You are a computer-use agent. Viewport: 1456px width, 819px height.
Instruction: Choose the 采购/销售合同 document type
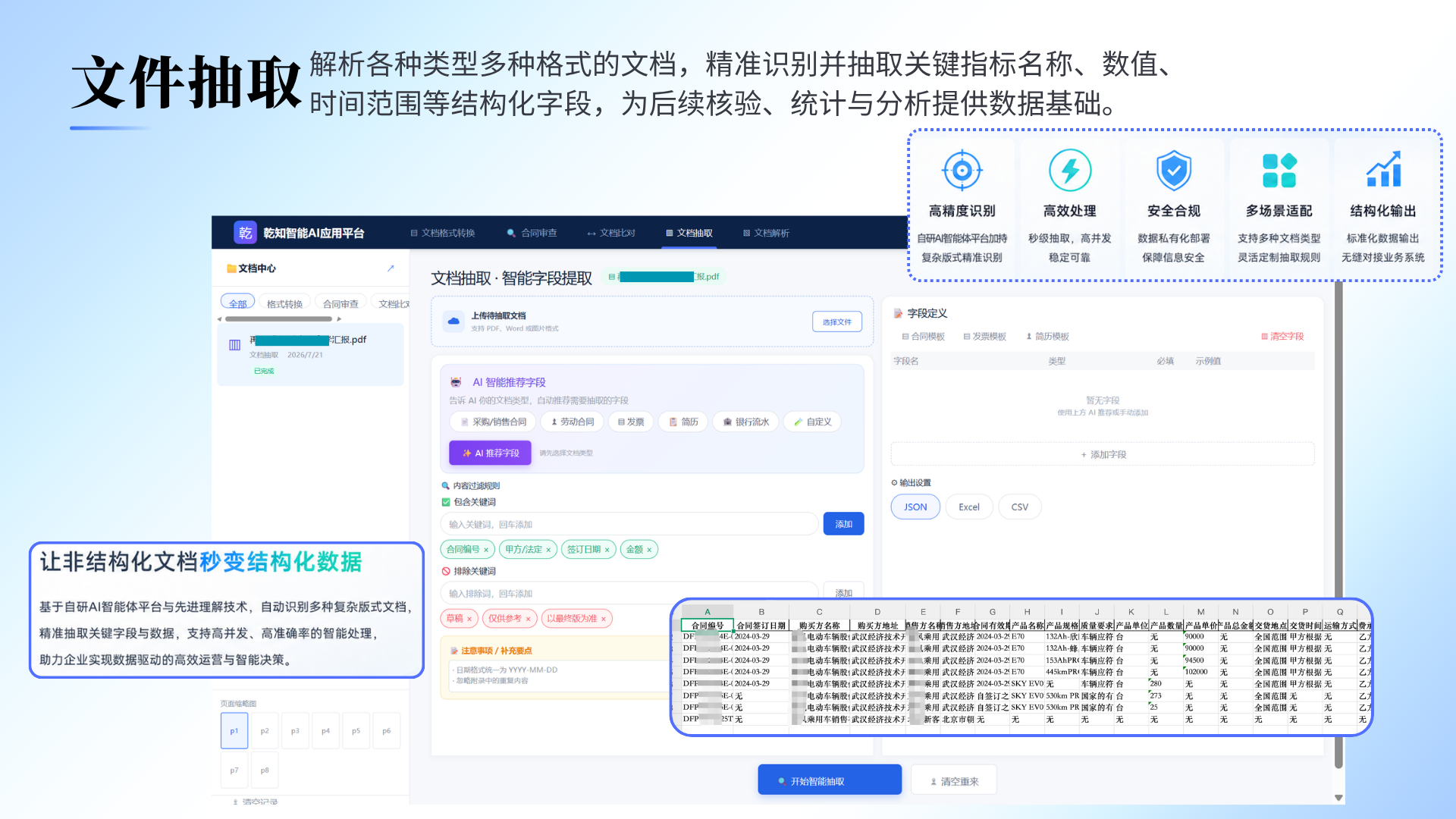(493, 422)
